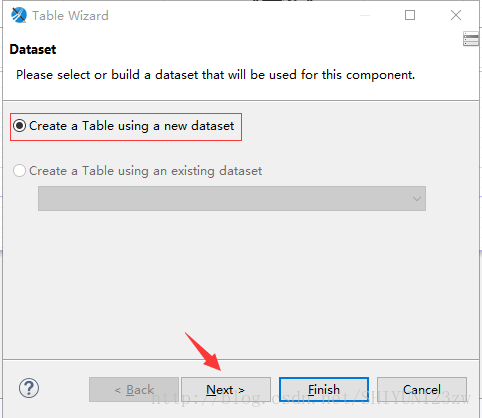Open the existing dataset combo box
The image size is (482, 418).
pos(232,198)
